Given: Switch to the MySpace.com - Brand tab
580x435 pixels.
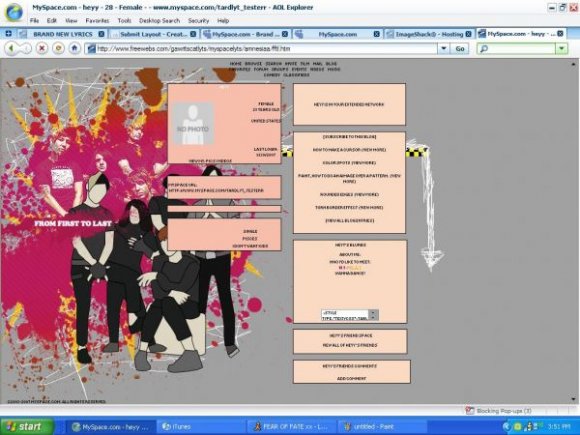Looking at the screenshot, I should [x=246, y=34].
